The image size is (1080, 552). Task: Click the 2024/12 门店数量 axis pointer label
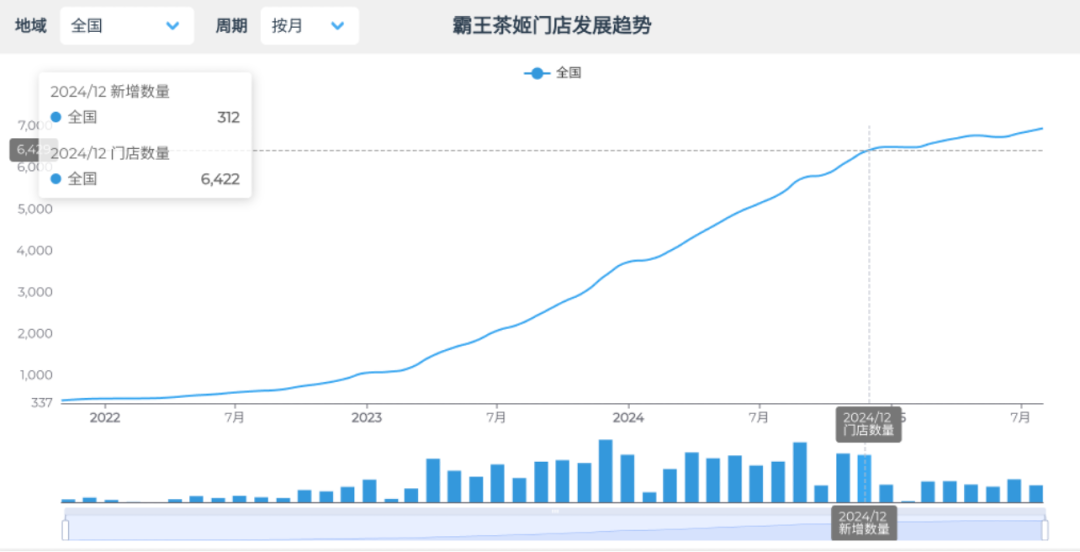869,424
